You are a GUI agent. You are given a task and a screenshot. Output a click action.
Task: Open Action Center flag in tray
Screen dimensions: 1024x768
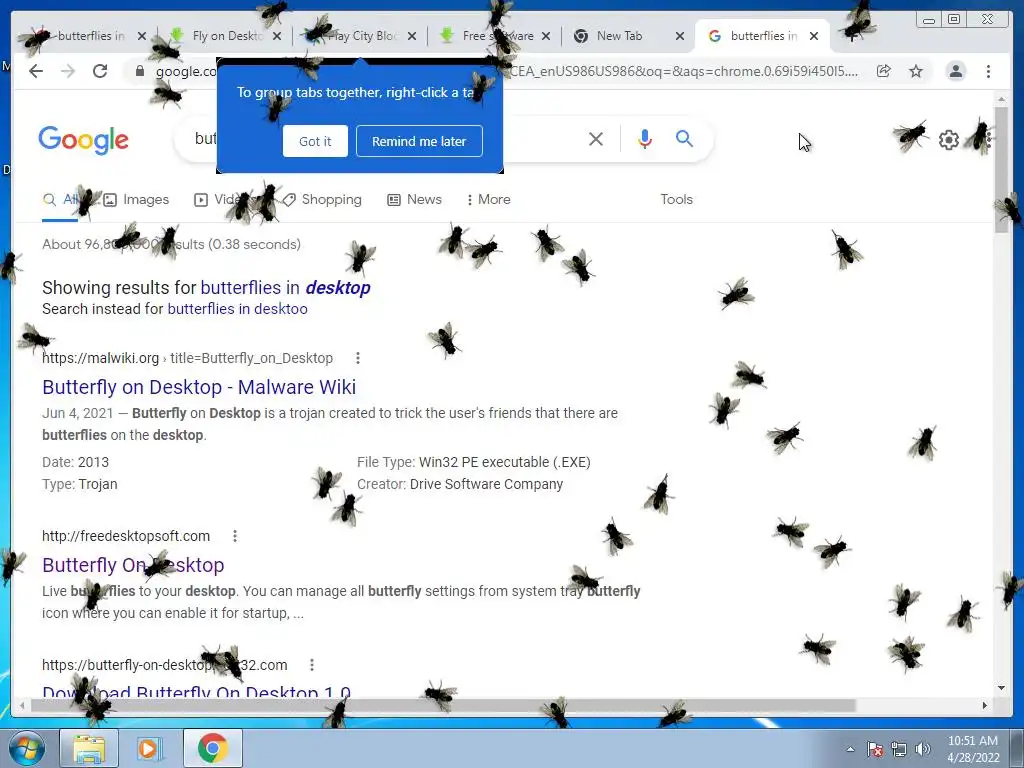pos(875,749)
